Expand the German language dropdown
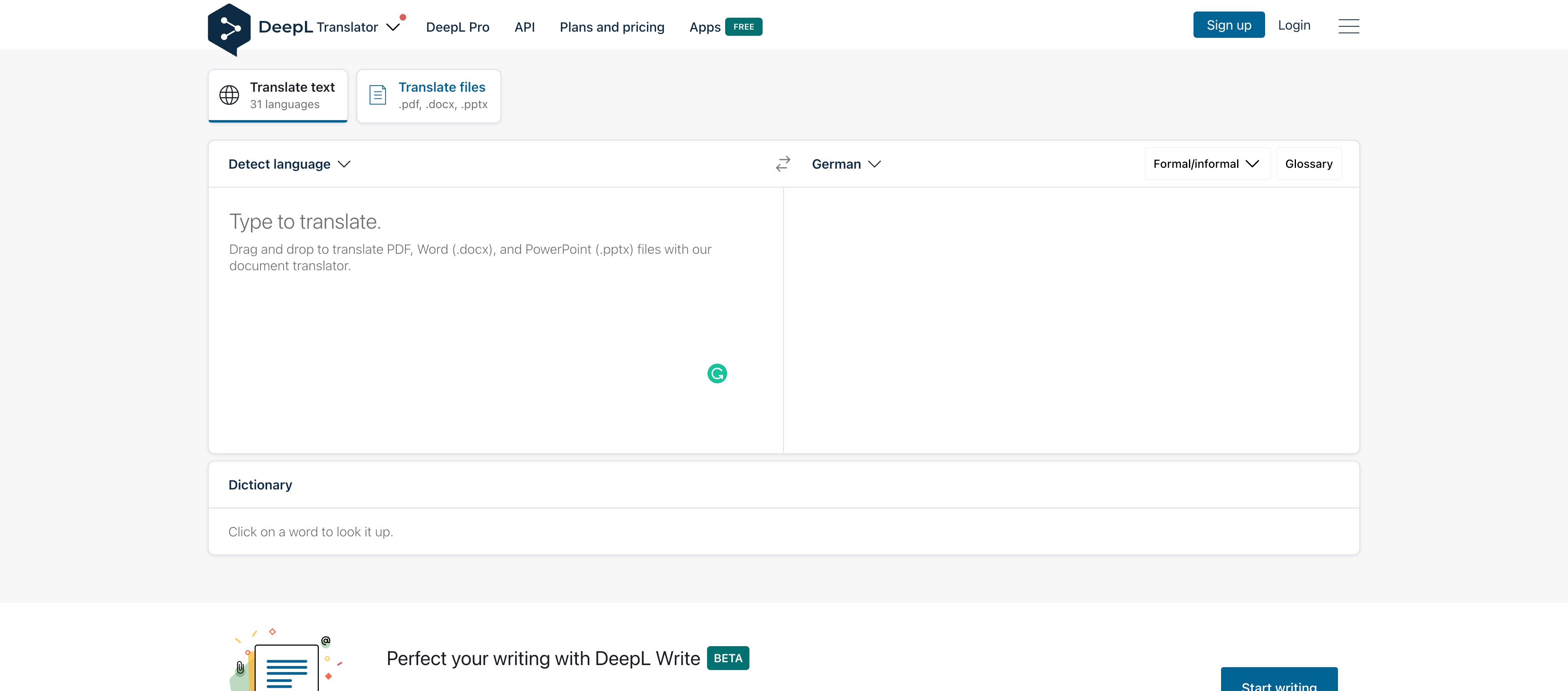Viewport: 1568px width, 691px height. point(846,163)
